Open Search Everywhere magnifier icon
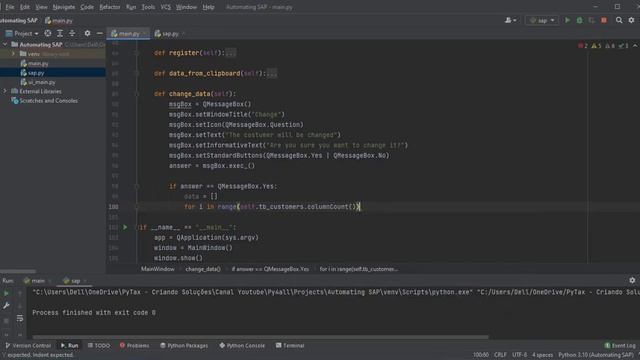640x360 pixels. [619, 20]
